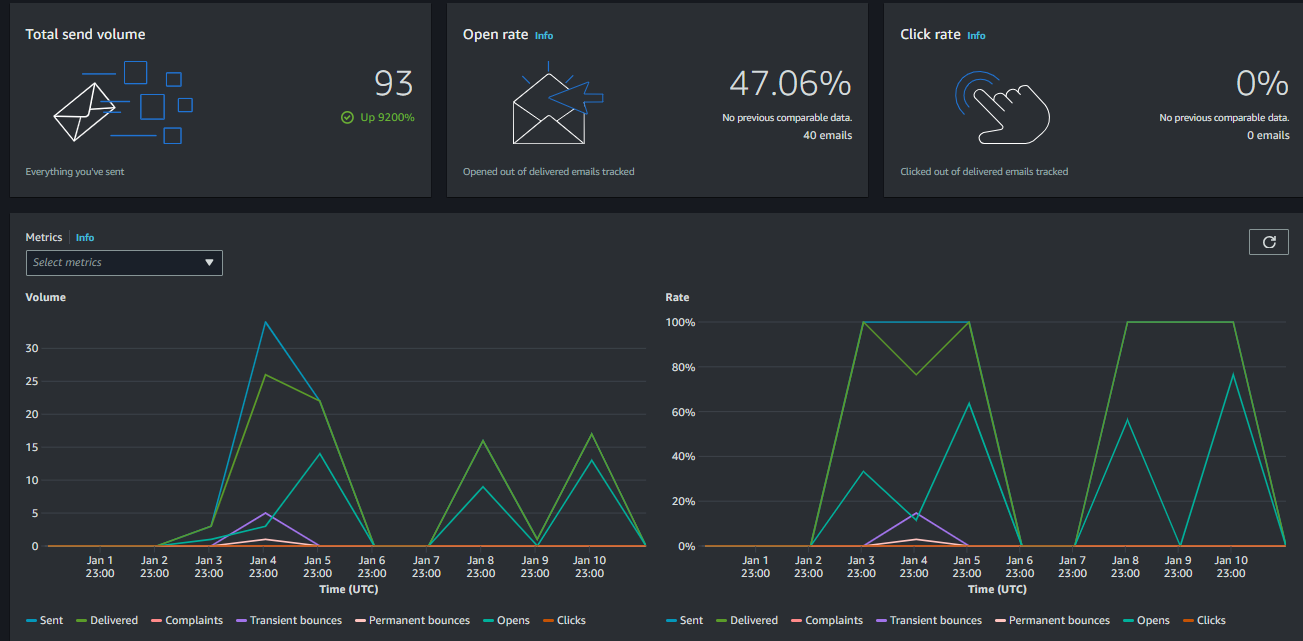
Task: Click the dropdown arrow on the metrics selector
Action: (x=209, y=262)
